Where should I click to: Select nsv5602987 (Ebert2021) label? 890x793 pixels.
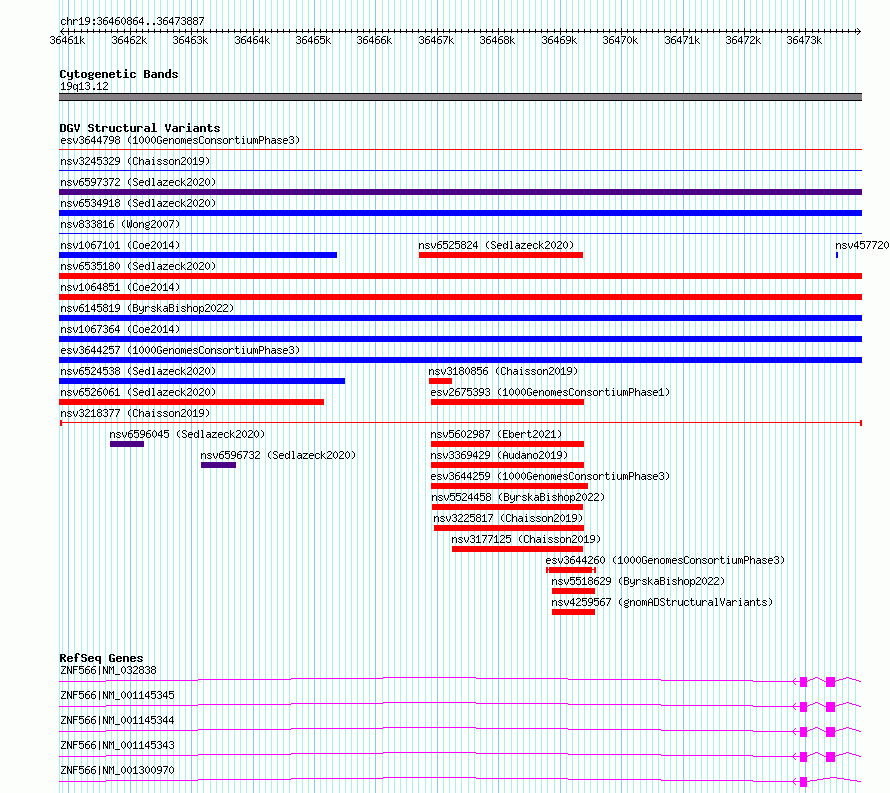tap(496, 434)
